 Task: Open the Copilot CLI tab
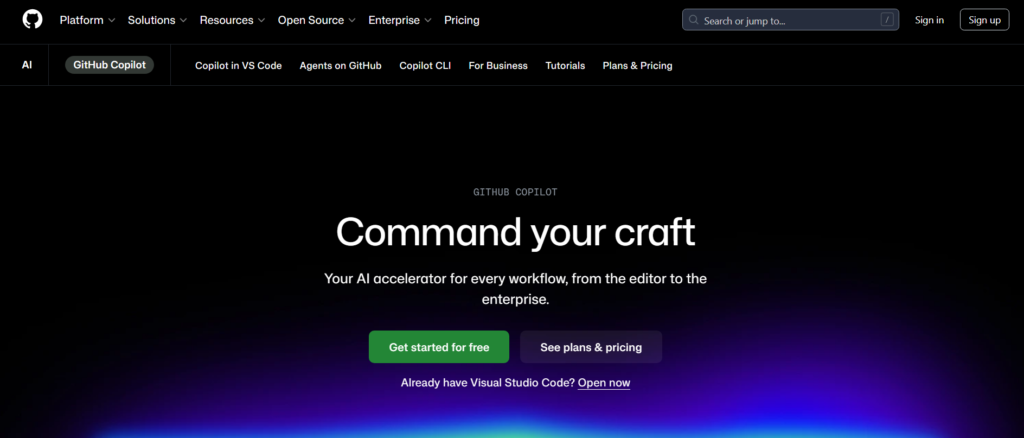point(425,65)
